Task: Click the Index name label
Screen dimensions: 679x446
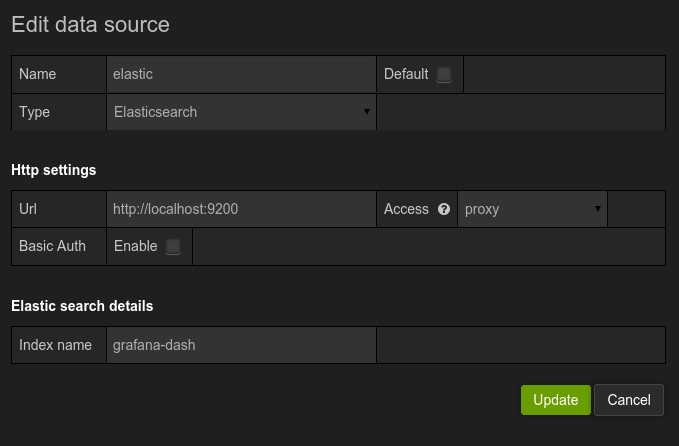Action: click(x=55, y=345)
